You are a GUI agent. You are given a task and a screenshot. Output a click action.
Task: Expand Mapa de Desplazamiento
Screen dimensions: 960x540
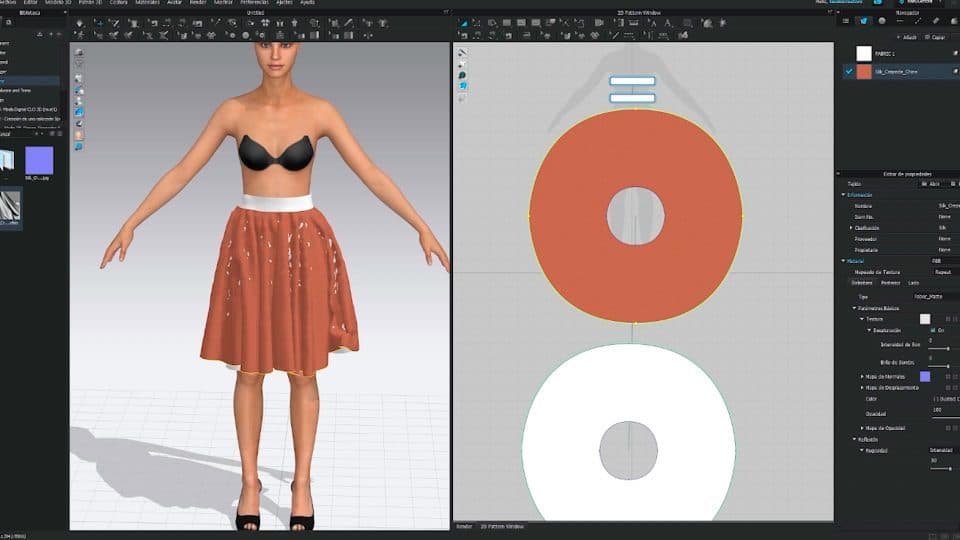[862, 388]
